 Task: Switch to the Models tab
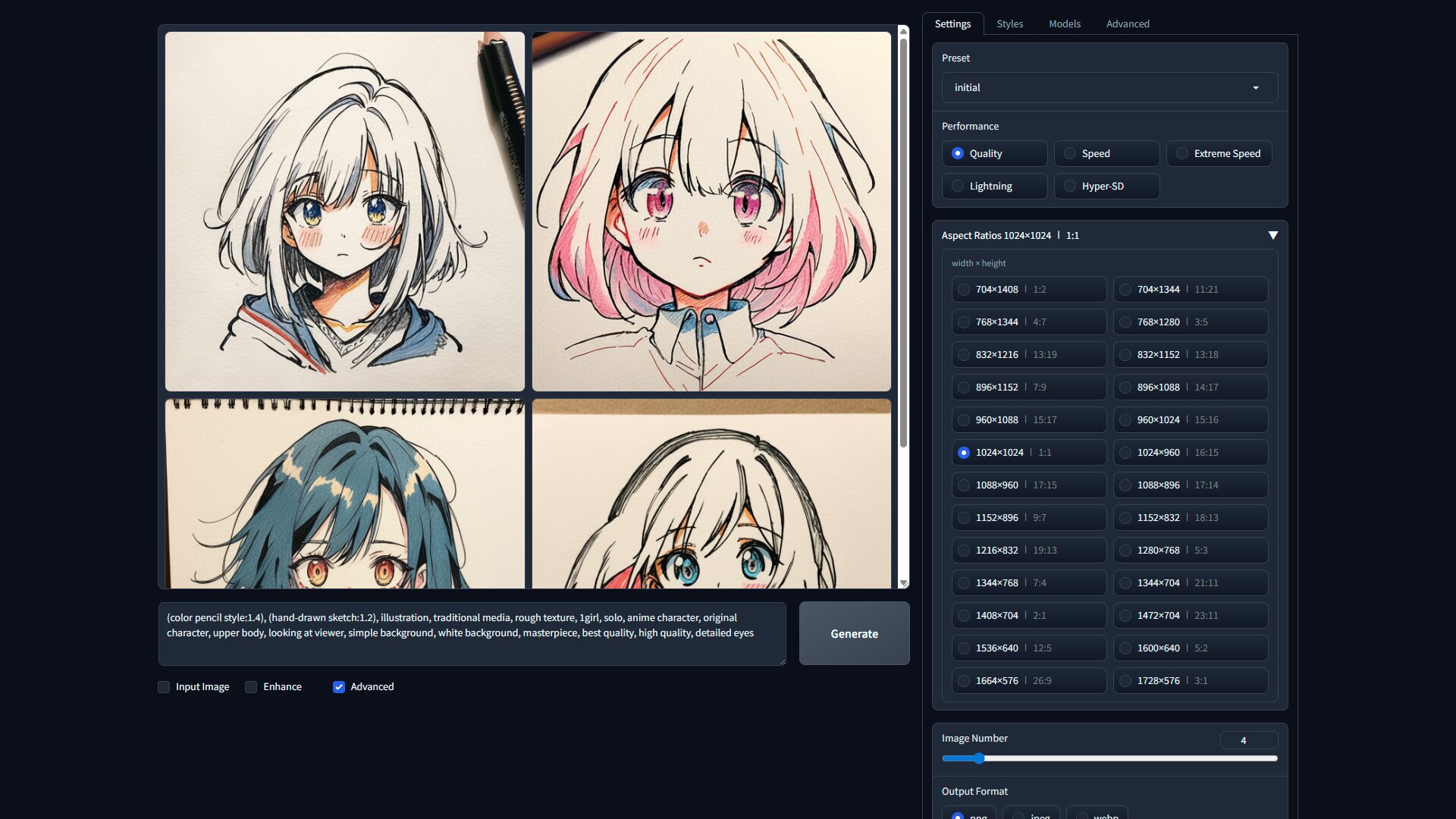coord(1064,24)
